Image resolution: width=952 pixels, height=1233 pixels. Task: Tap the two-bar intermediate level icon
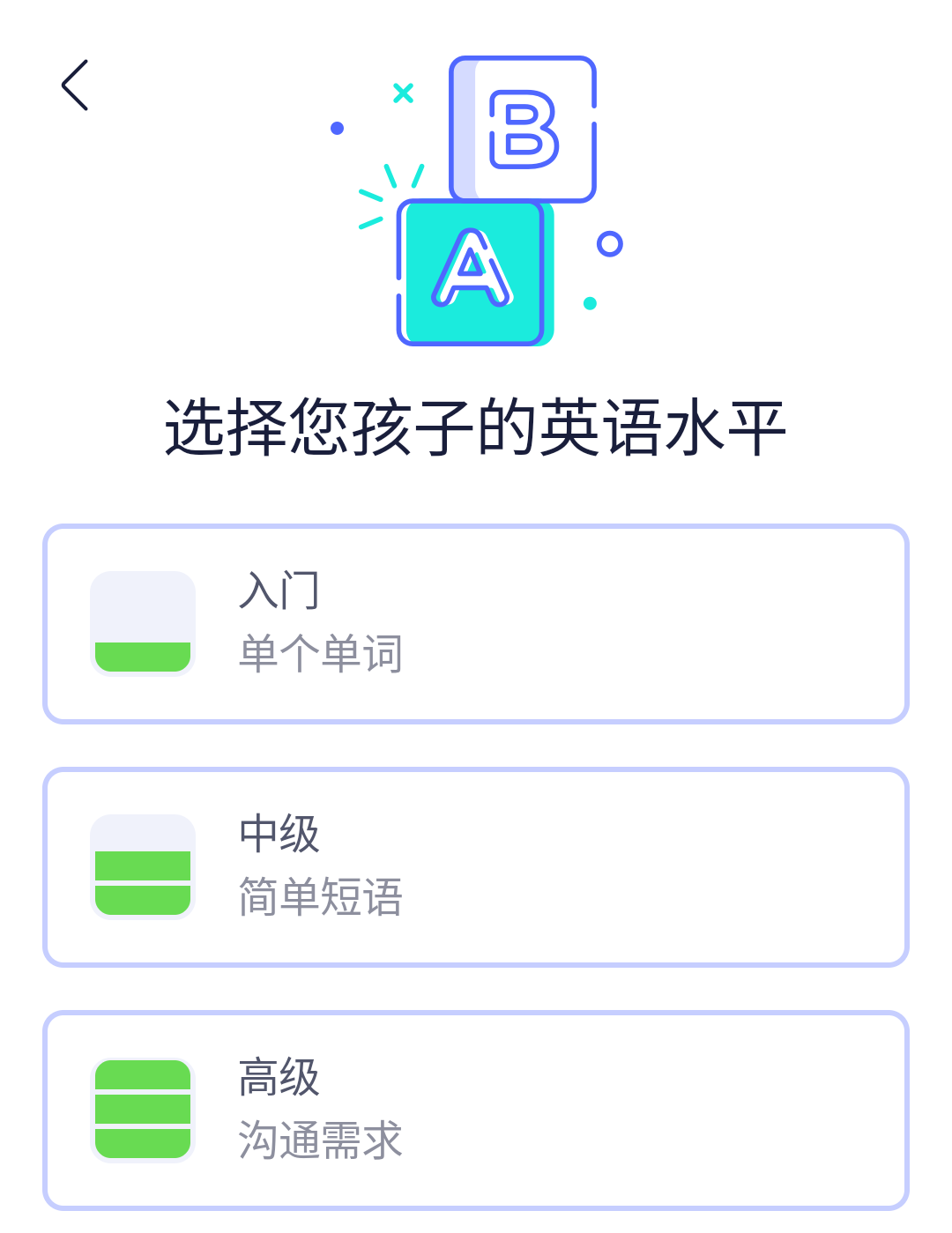[143, 867]
